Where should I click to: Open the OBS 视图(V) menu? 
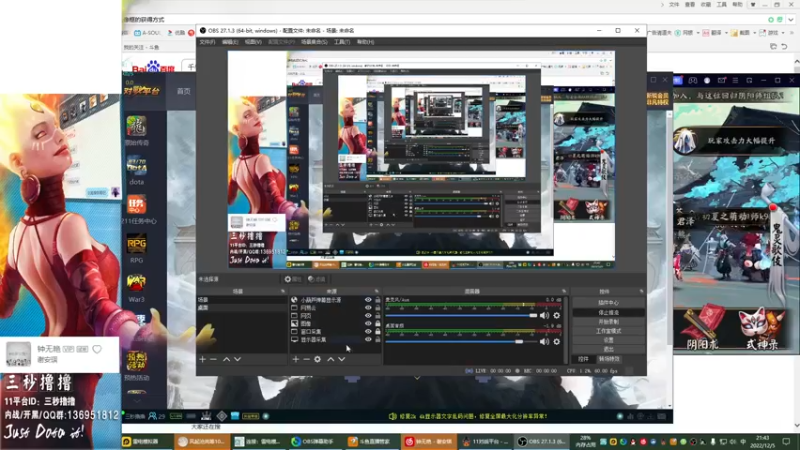point(253,42)
